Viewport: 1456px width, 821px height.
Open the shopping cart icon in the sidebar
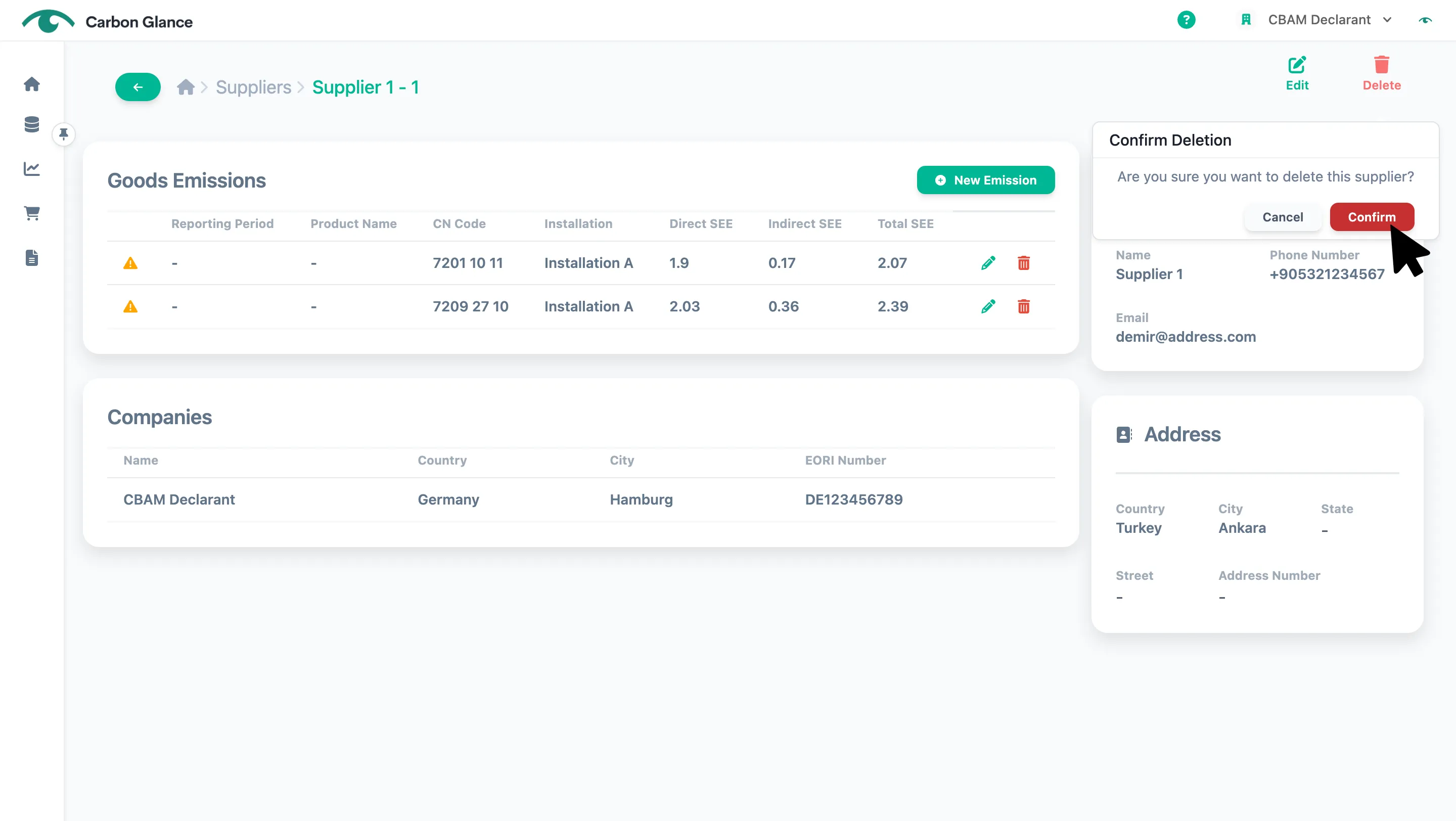tap(32, 213)
